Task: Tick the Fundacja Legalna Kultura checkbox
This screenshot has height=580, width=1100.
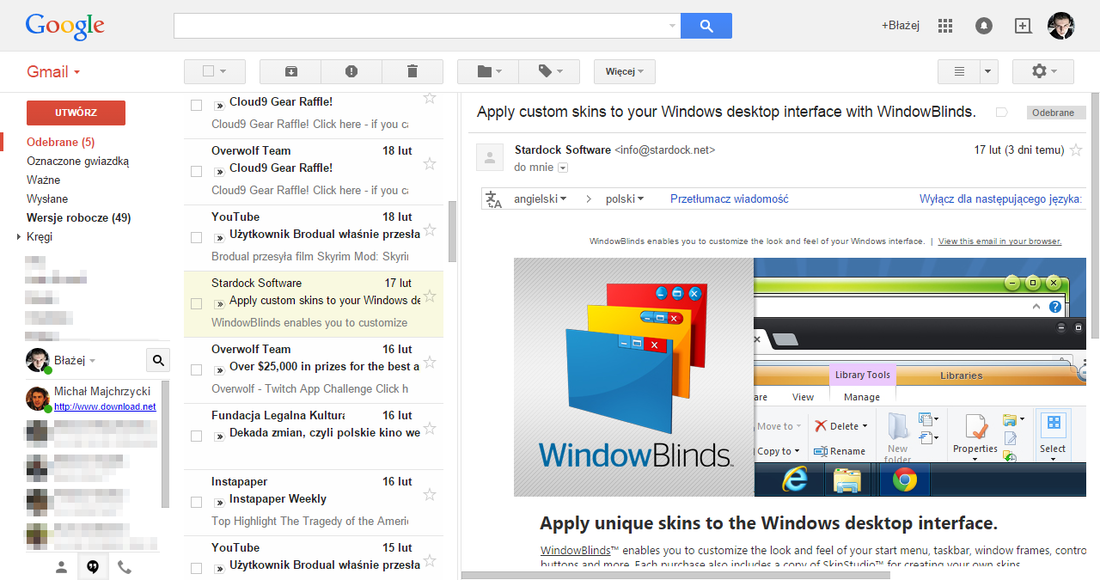Action: (196, 436)
